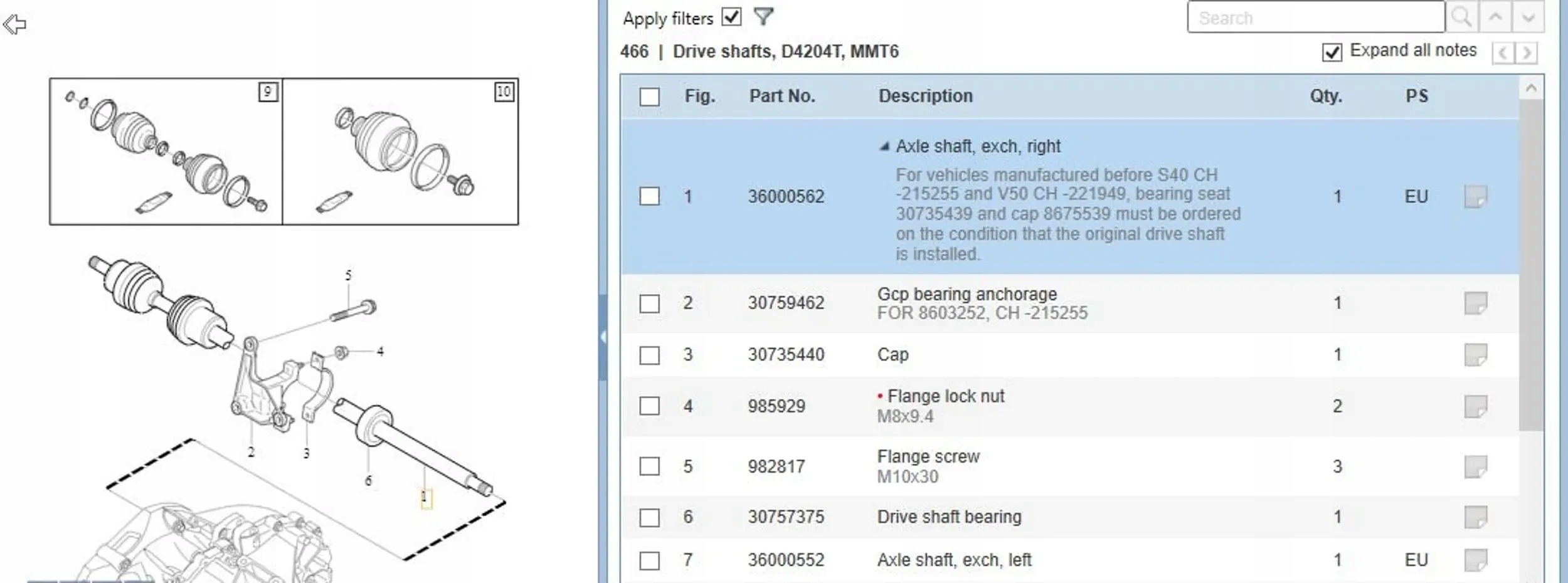Image resolution: width=1568 pixels, height=583 pixels.
Task: Open note icon for part 36000562
Action: tap(1475, 196)
